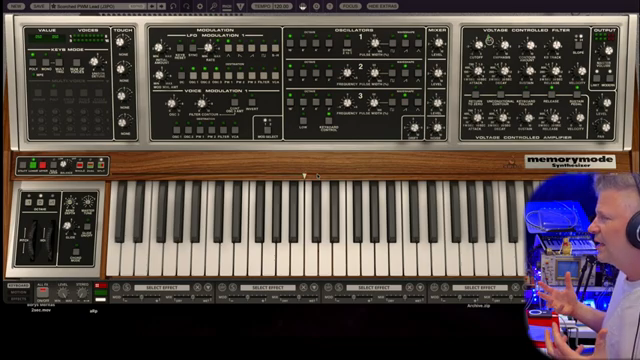Image resolution: width=640 pixels, height=360 pixels.
Task: Select the LFO square waveform button
Action: 264,48
